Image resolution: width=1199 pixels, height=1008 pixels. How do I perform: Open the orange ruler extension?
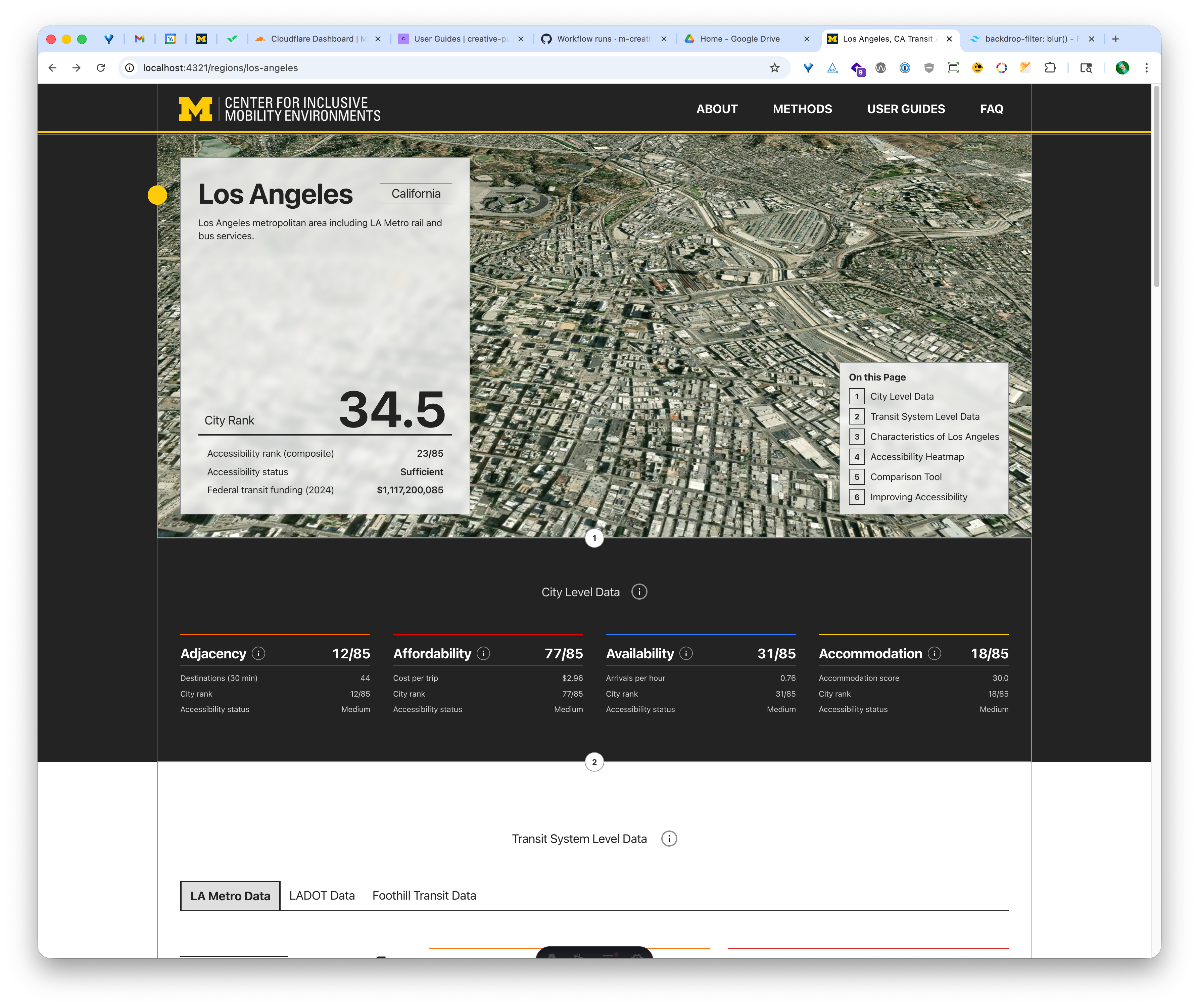pos(1025,68)
